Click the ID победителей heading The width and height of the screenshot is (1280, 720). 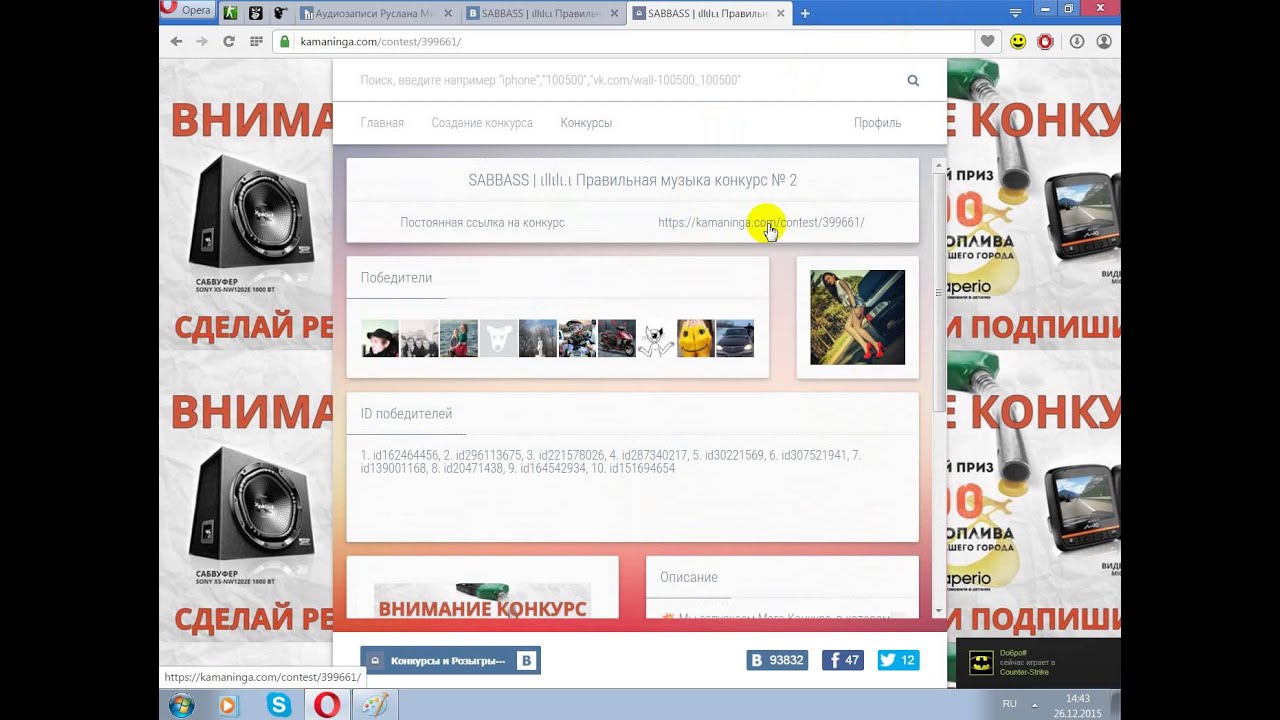(x=406, y=414)
